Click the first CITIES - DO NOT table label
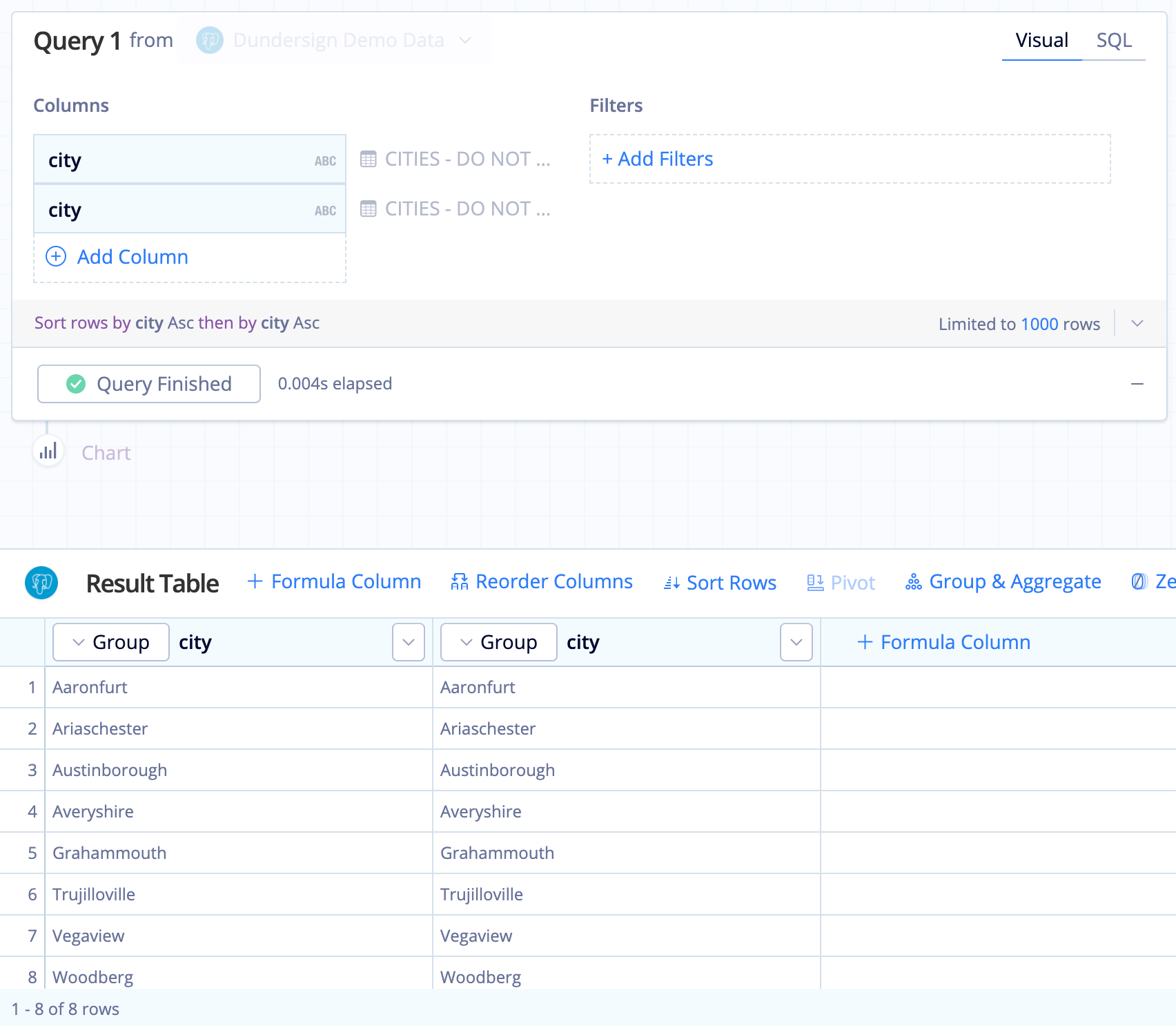This screenshot has width=1176, height=1026. (468, 159)
